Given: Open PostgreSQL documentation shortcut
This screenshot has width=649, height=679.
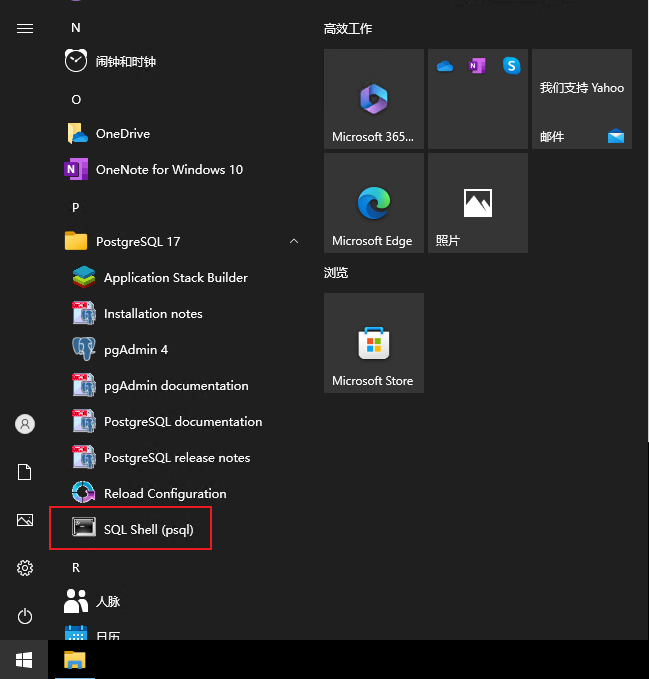Looking at the screenshot, I should point(182,421).
